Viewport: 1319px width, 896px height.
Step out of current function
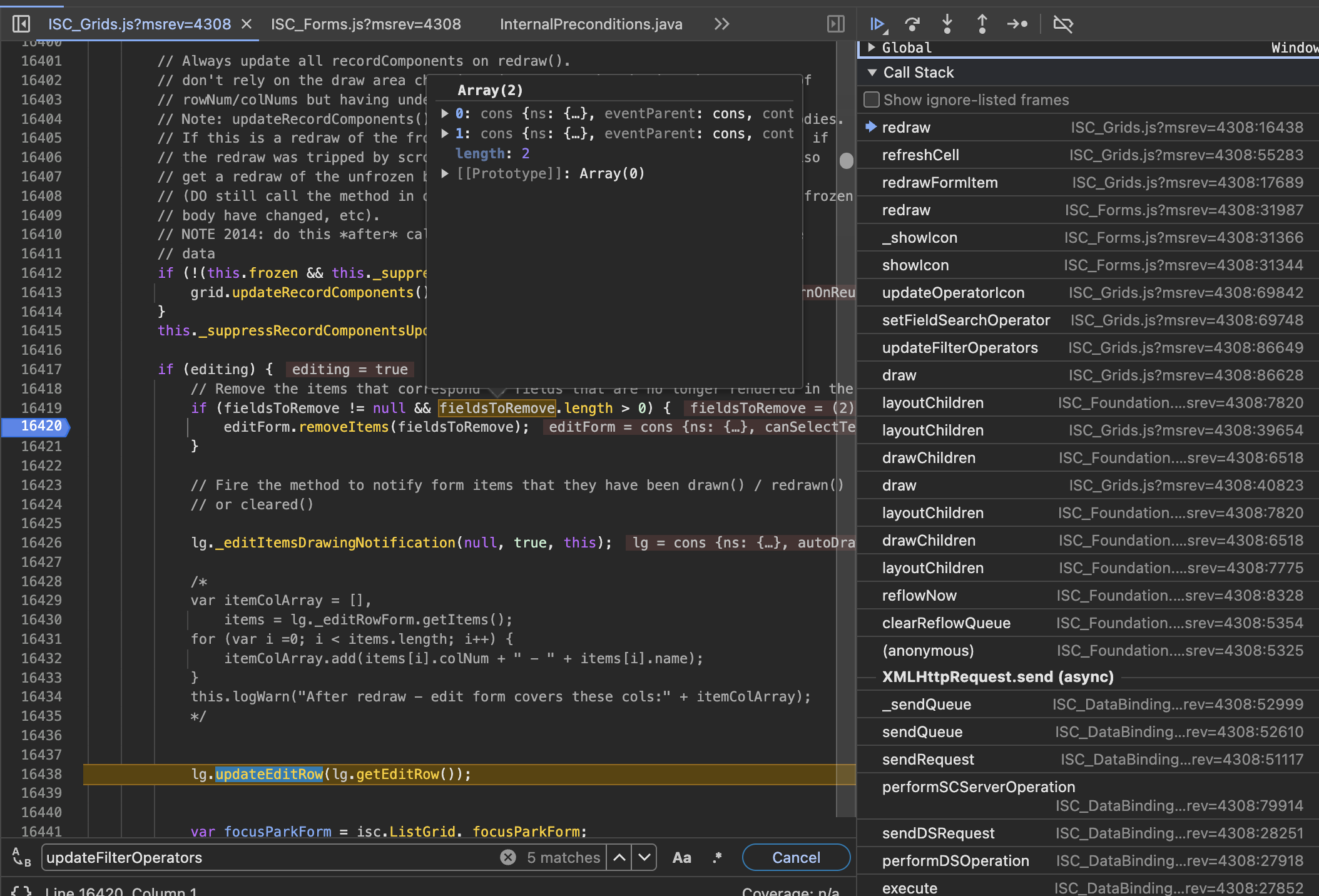coord(982,24)
